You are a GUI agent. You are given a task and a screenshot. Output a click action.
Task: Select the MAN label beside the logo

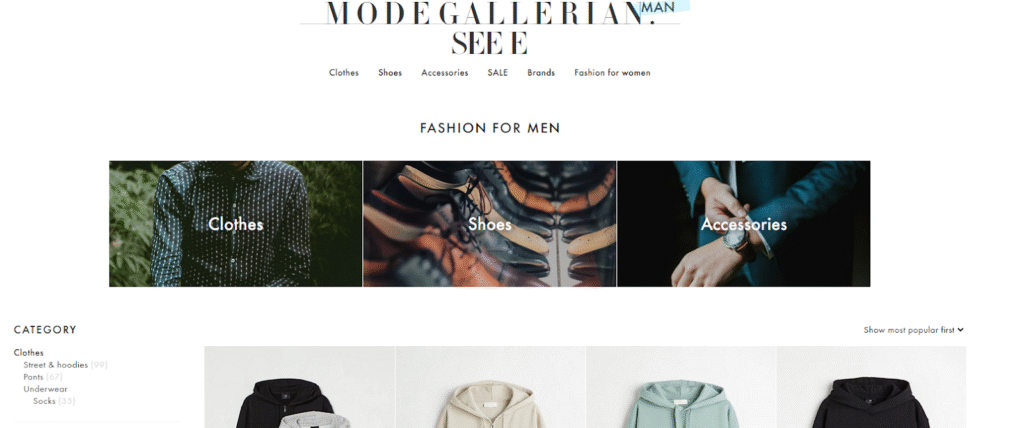click(658, 7)
